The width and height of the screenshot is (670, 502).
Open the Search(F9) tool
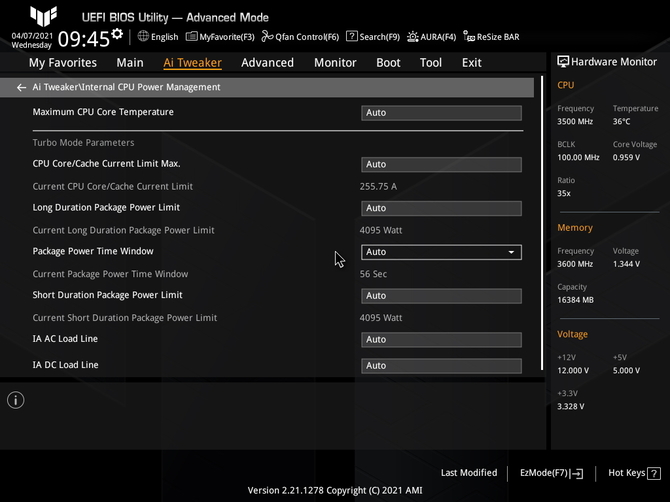(373, 37)
